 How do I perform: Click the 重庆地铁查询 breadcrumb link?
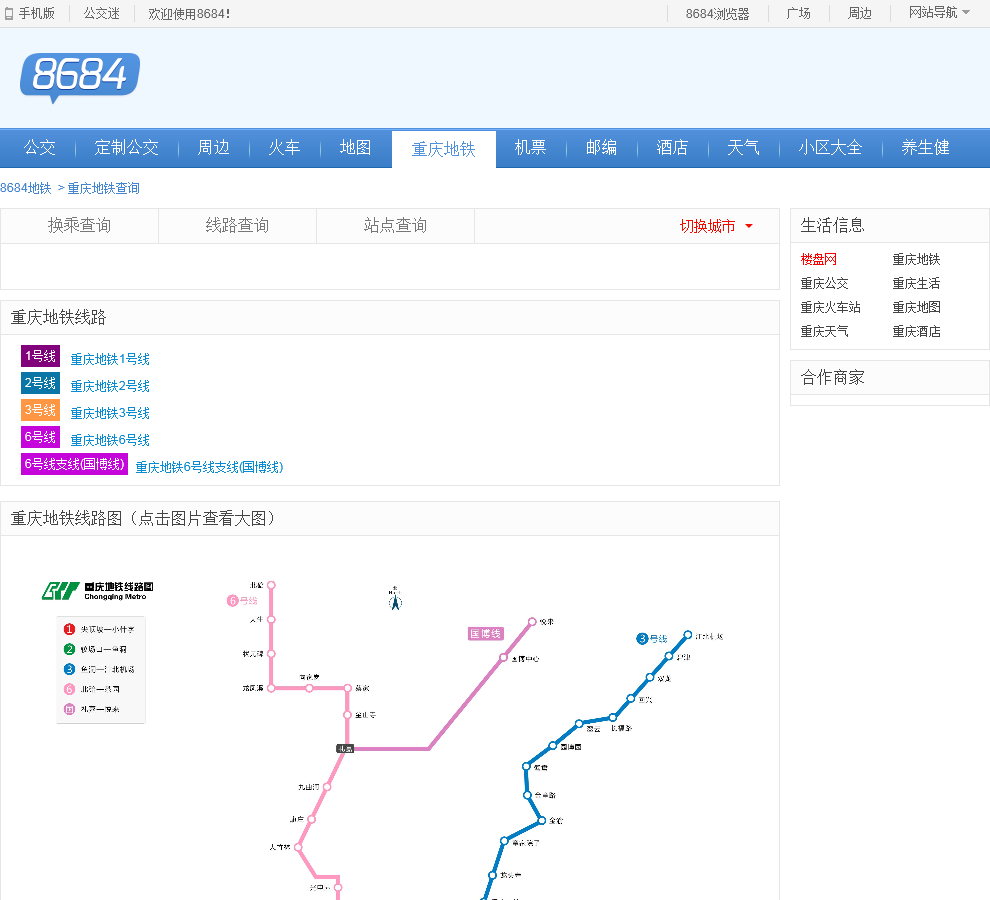(x=104, y=188)
